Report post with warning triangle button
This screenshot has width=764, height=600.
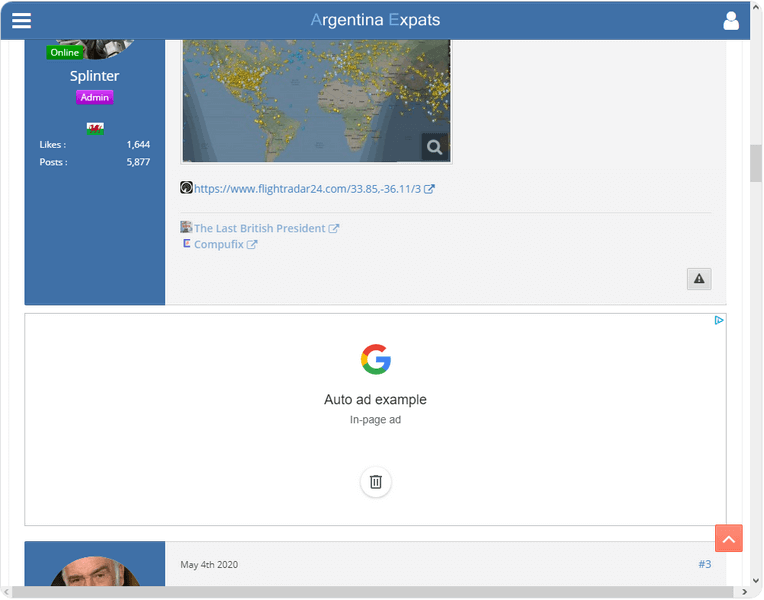[699, 279]
